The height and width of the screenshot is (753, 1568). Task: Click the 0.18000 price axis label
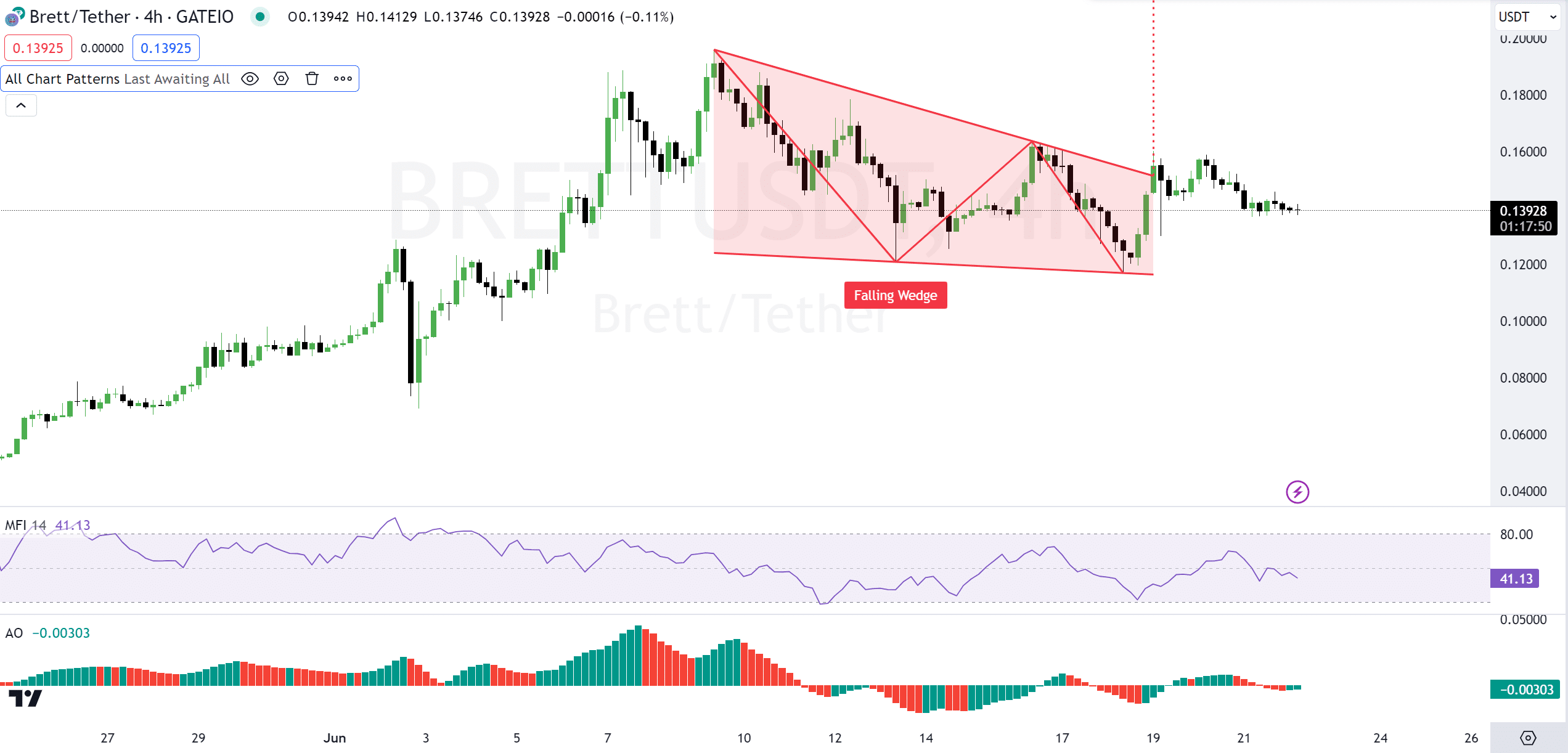(x=1523, y=95)
